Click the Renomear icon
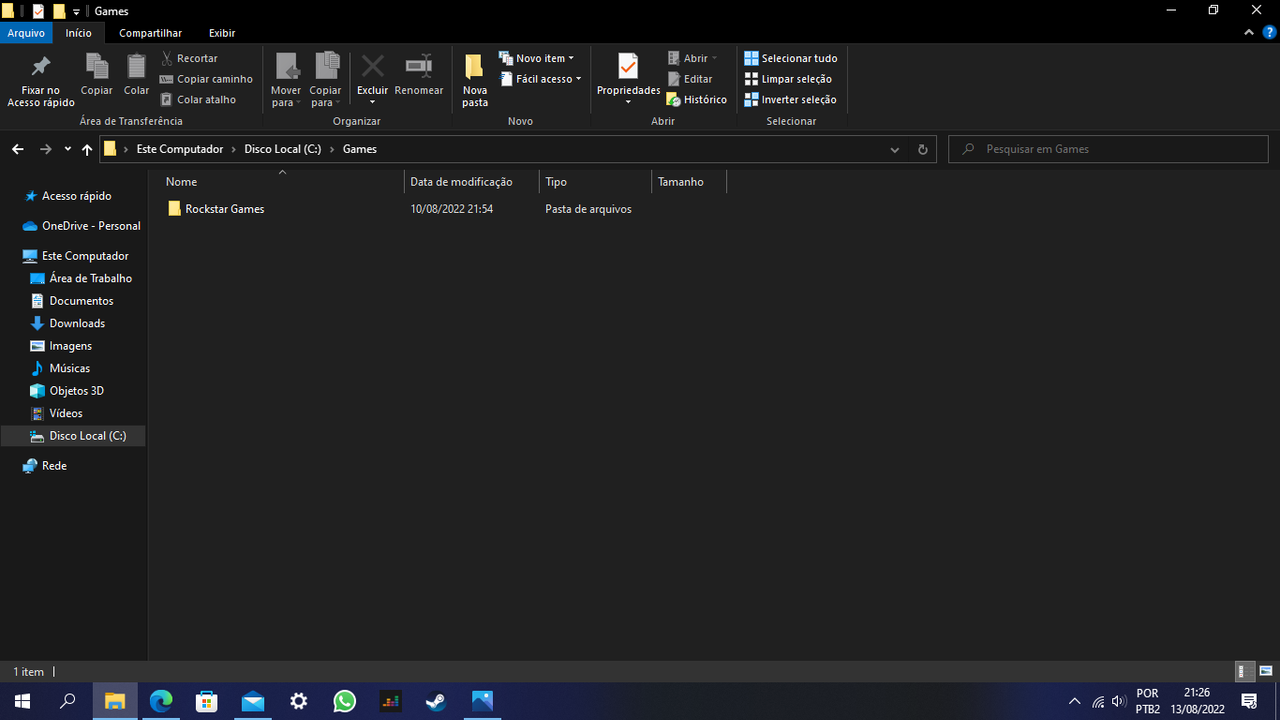Image resolution: width=1280 pixels, height=720 pixels. pos(419,75)
